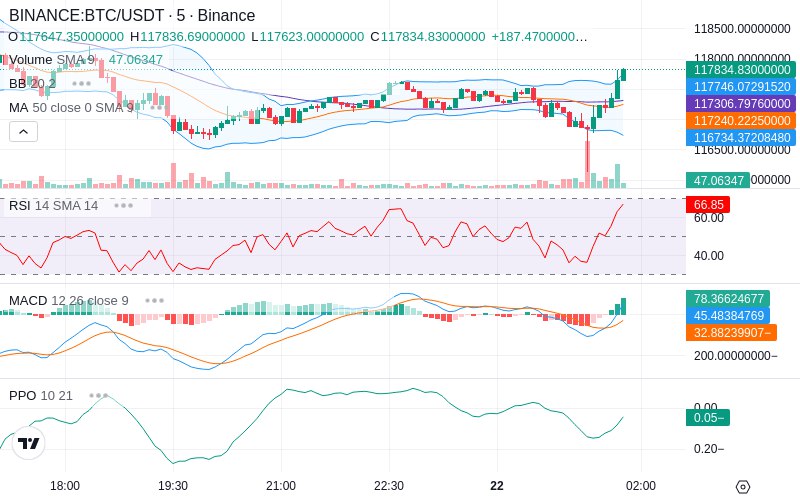Click red RSI value label 66.85

[708, 205]
